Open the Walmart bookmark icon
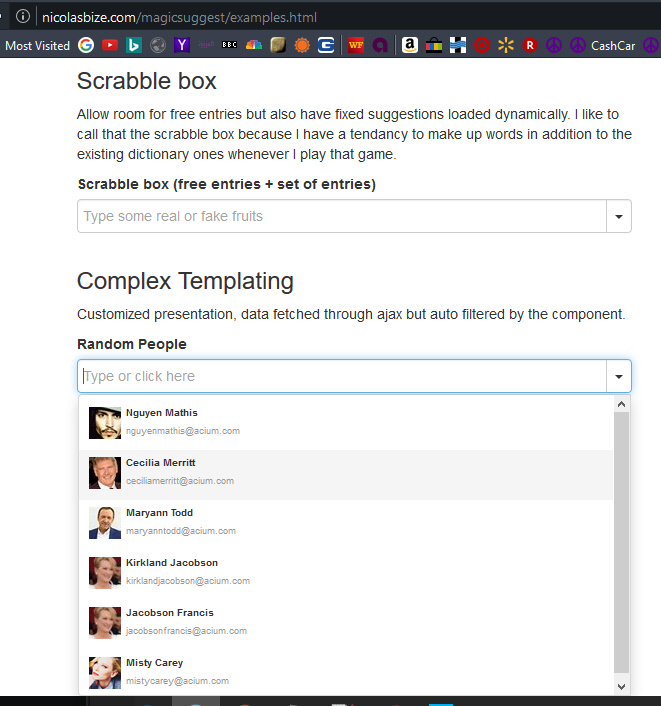The image size is (661, 706). 506,45
